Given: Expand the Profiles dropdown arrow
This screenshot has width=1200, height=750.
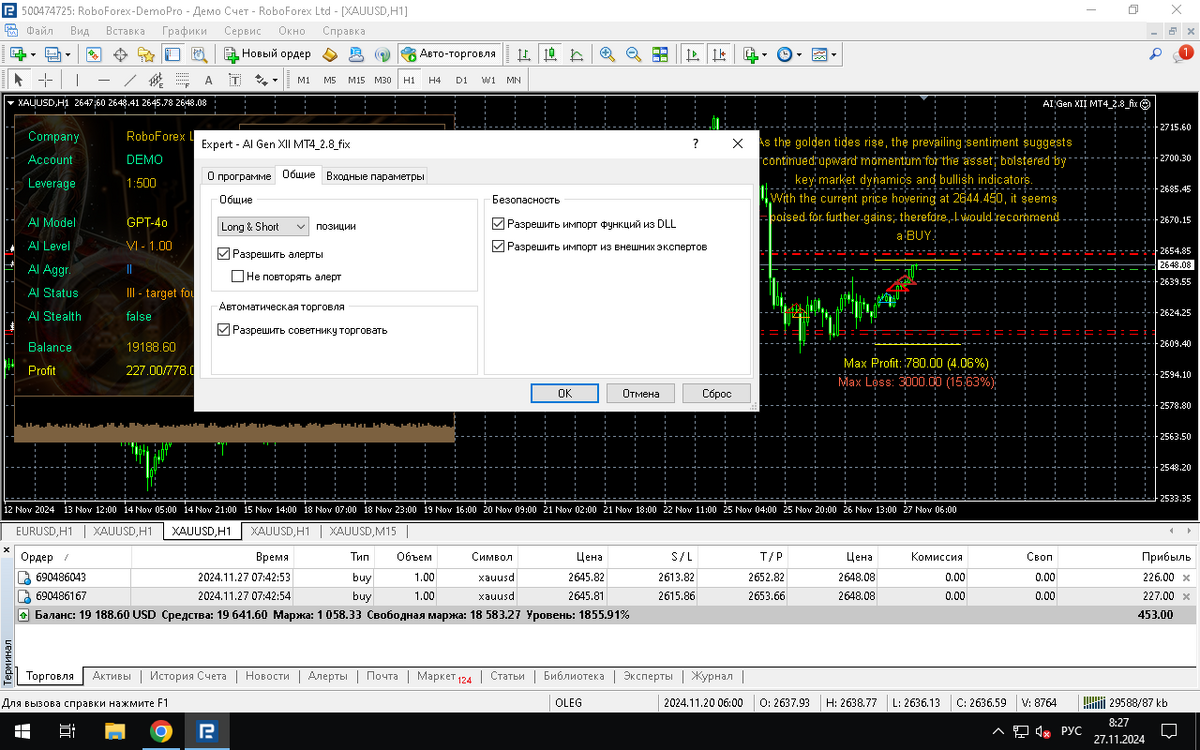Looking at the screenshot, I should pos(67,54).
